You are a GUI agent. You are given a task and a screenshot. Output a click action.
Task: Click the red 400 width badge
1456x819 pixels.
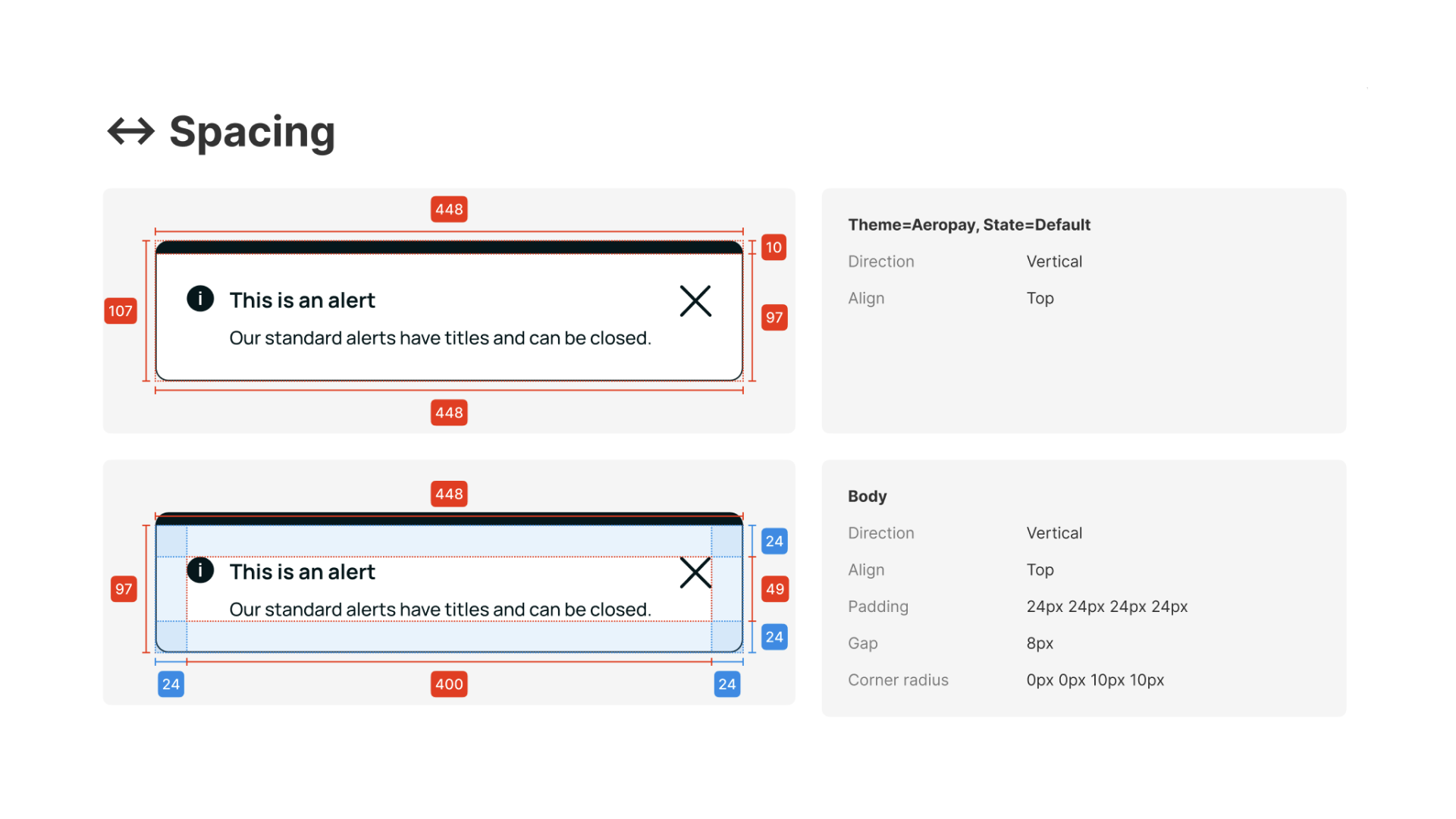pos(449,684)
